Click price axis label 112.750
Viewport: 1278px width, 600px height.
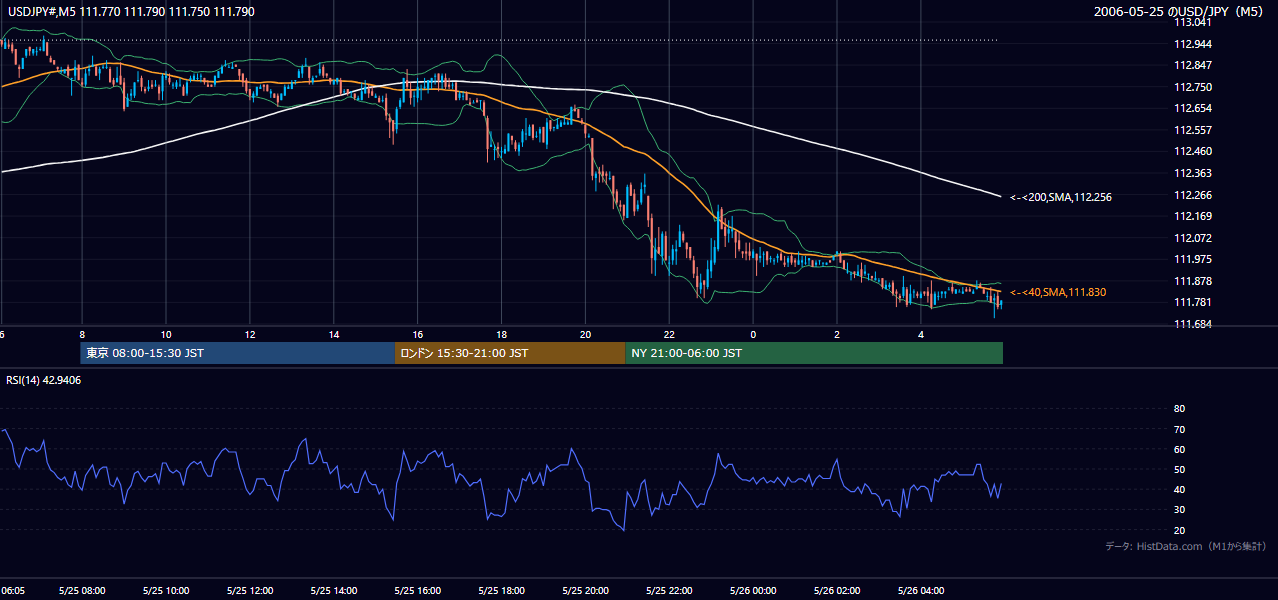(1193, 87)
